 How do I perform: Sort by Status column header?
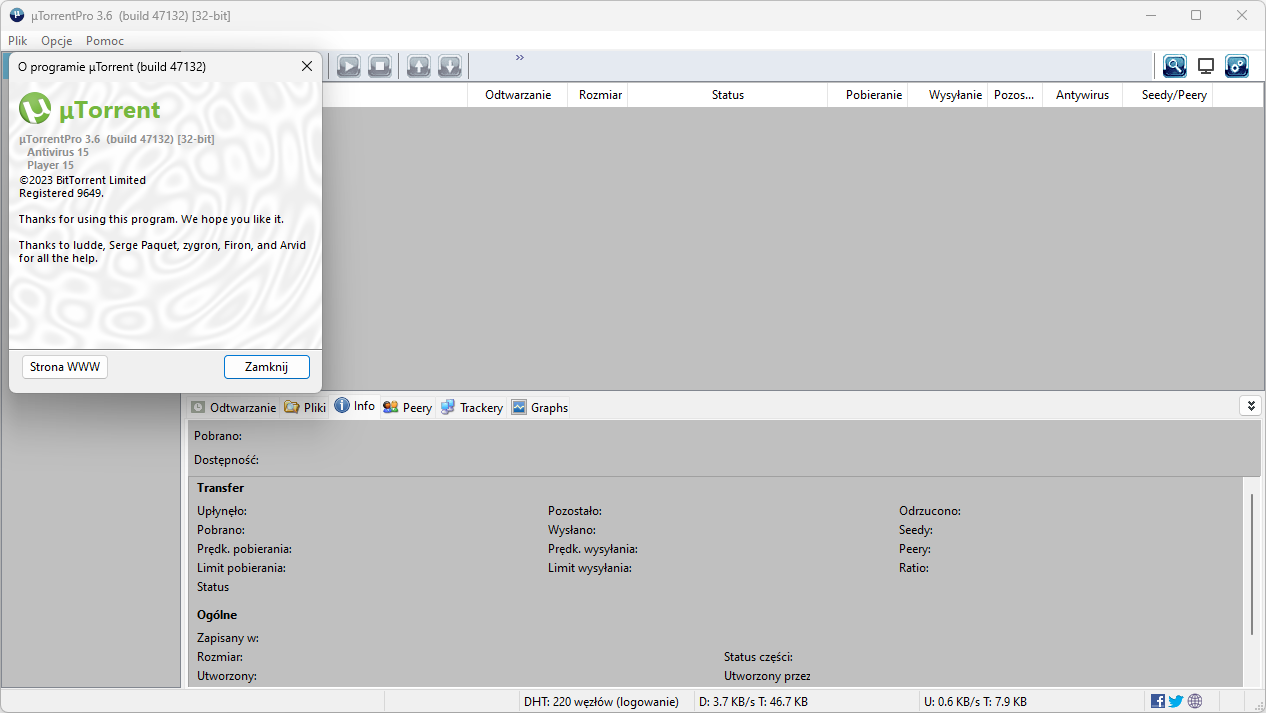tap(728, 95)
